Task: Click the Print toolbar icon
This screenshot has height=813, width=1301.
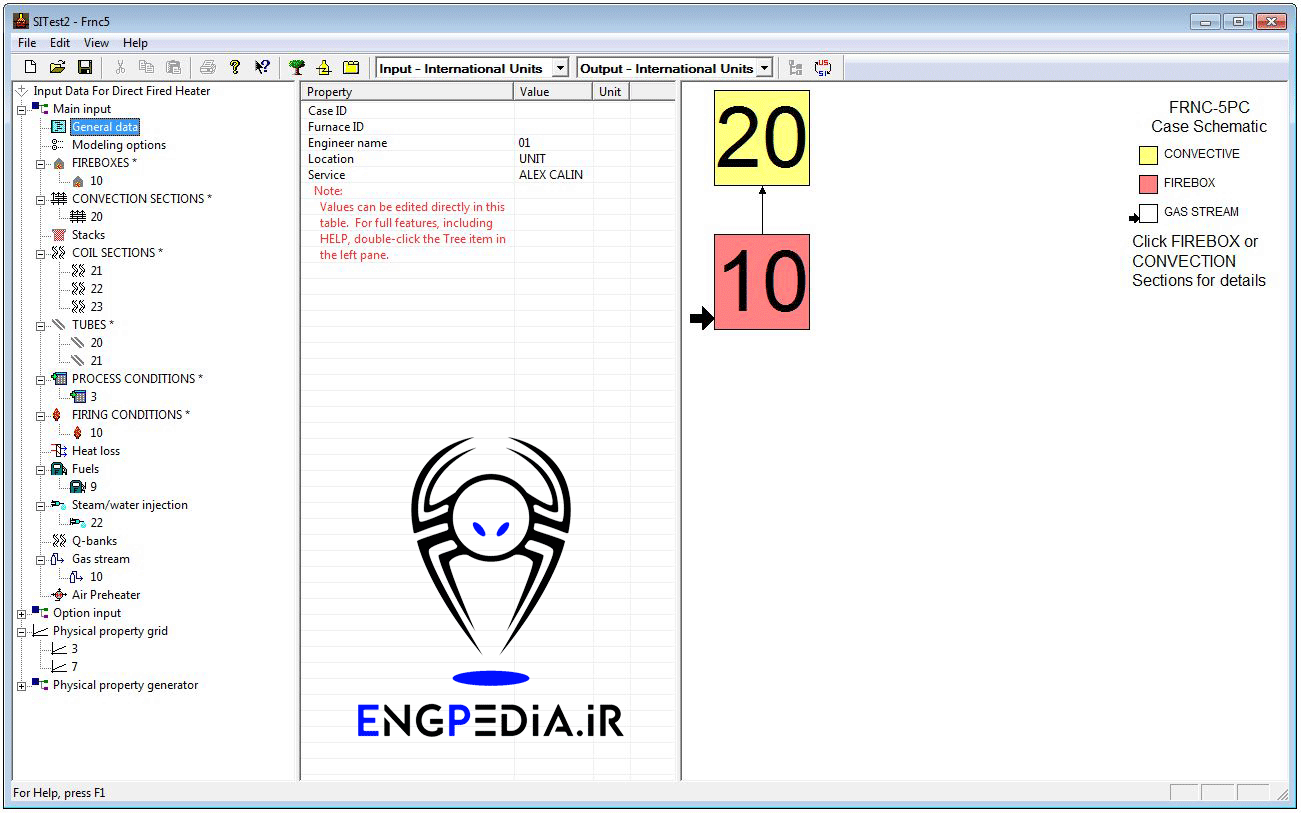Action: [x=208, y=67]
